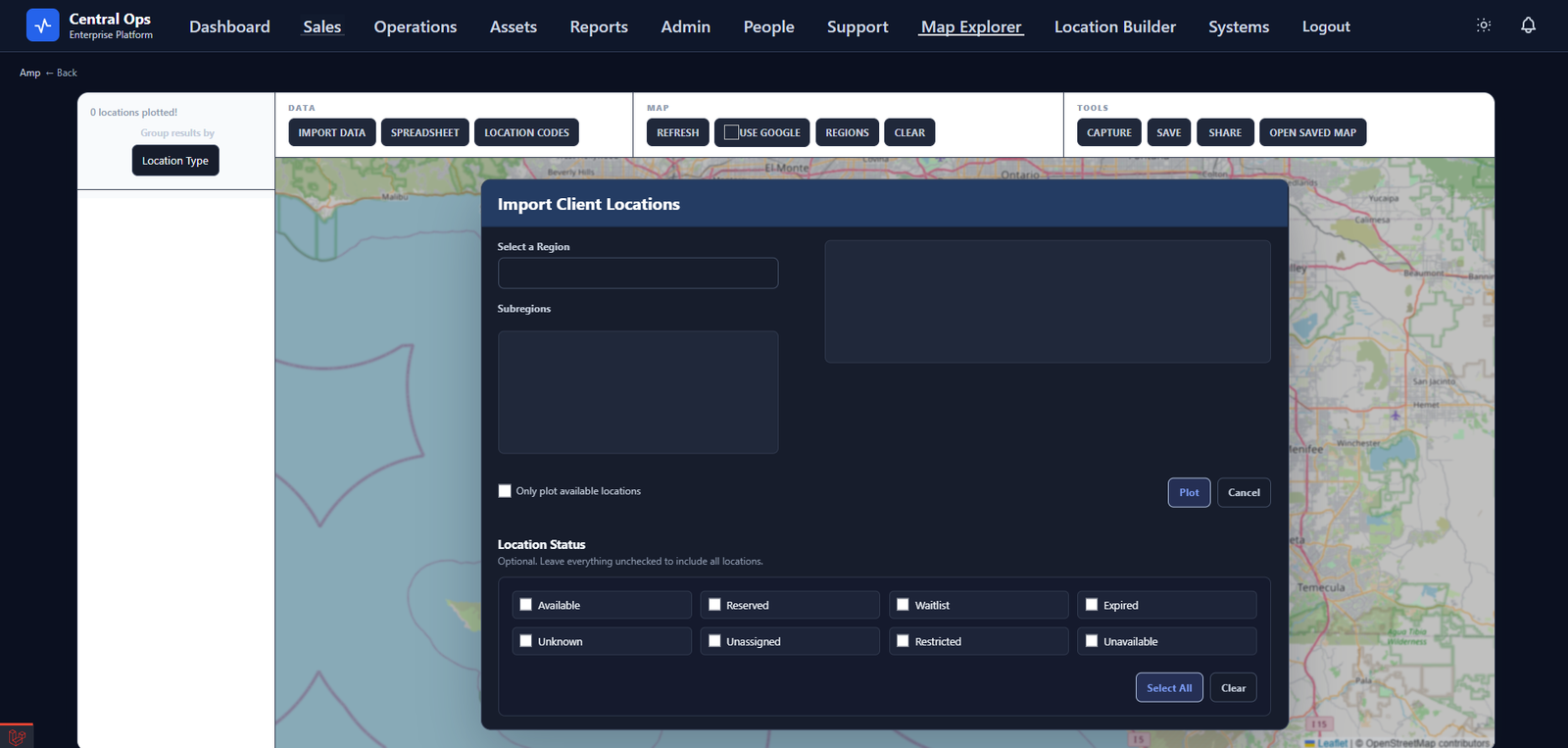Click the Subregions list box

tap(638, 392)
